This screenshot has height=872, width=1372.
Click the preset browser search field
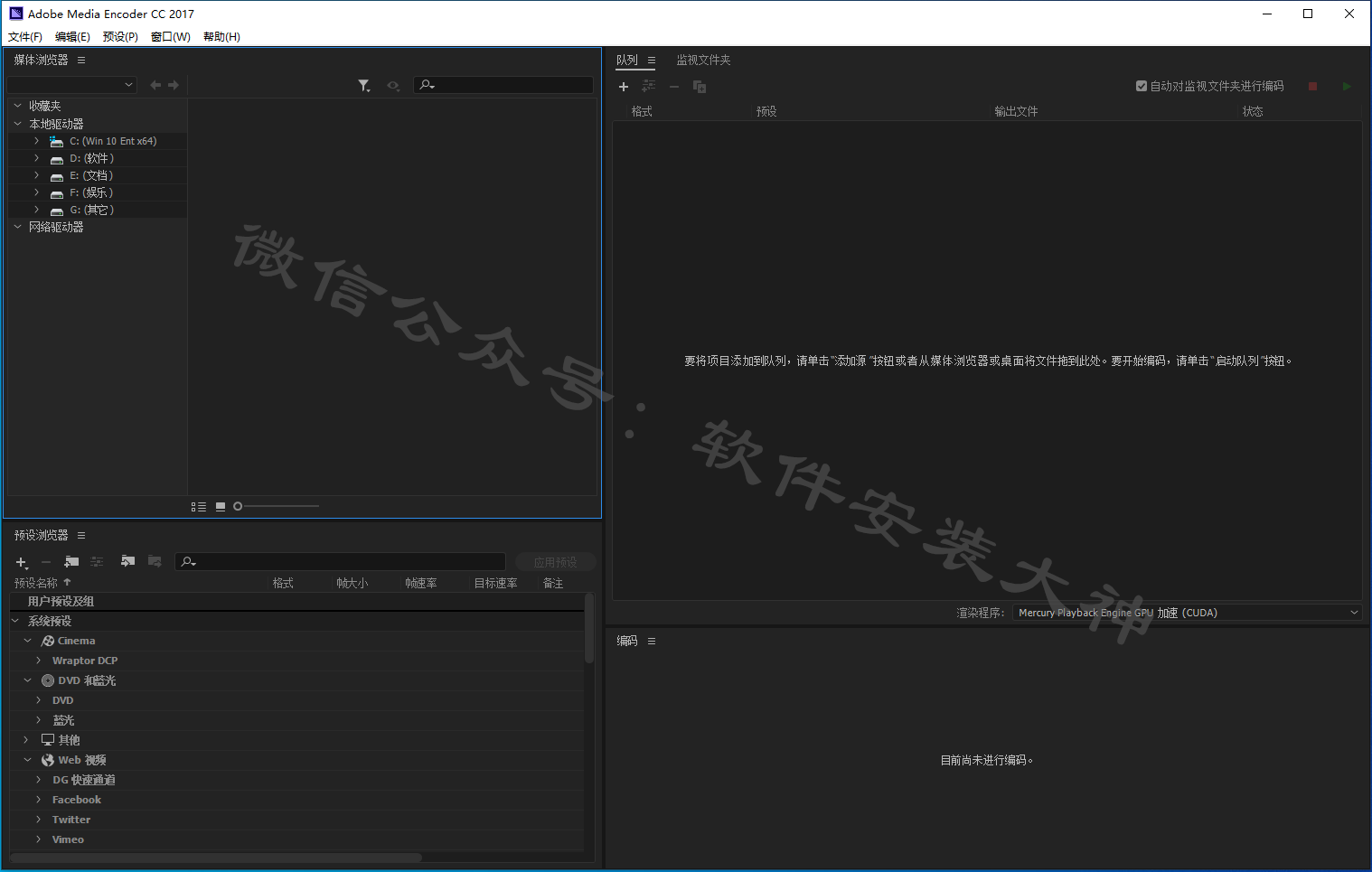click(x=340, y=562)
